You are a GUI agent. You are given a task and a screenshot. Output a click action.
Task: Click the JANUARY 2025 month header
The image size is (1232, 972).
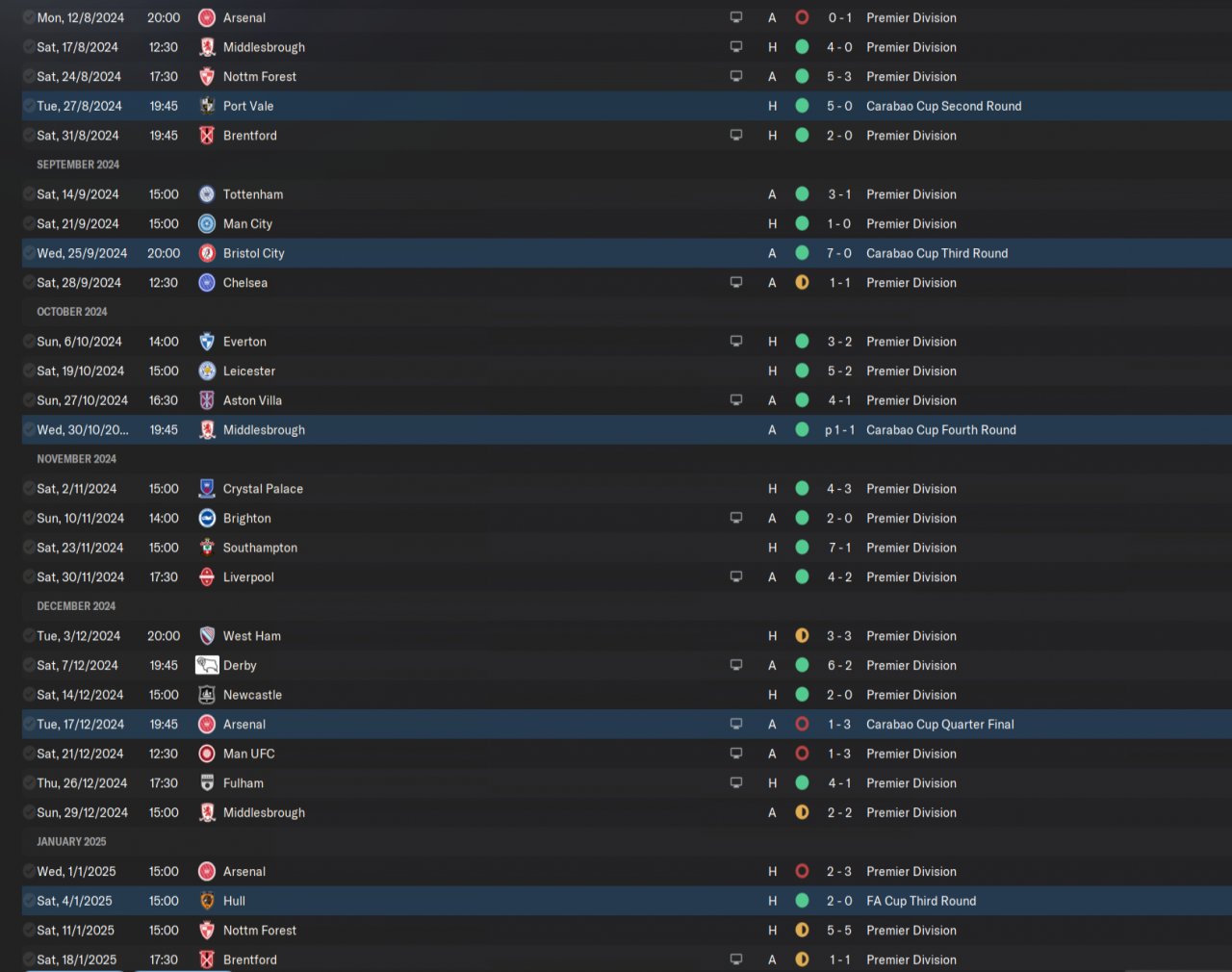coord(71,842)
